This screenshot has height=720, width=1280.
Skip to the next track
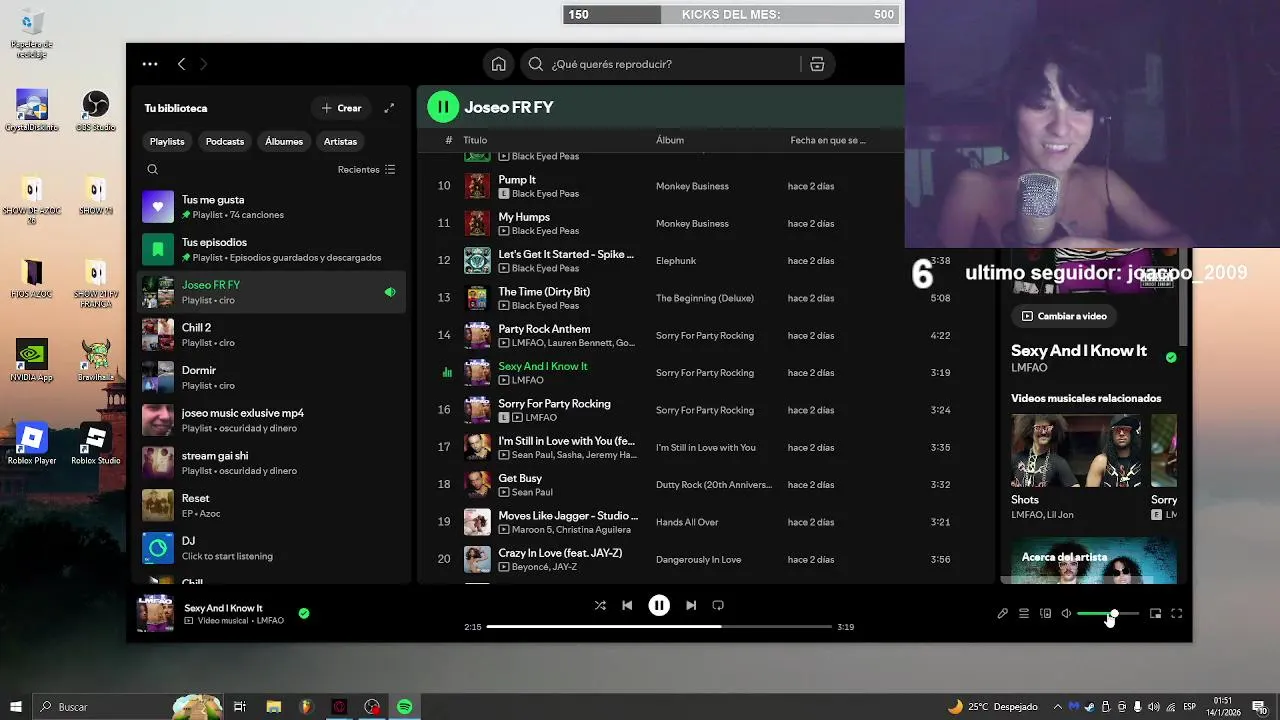[691, 605]
